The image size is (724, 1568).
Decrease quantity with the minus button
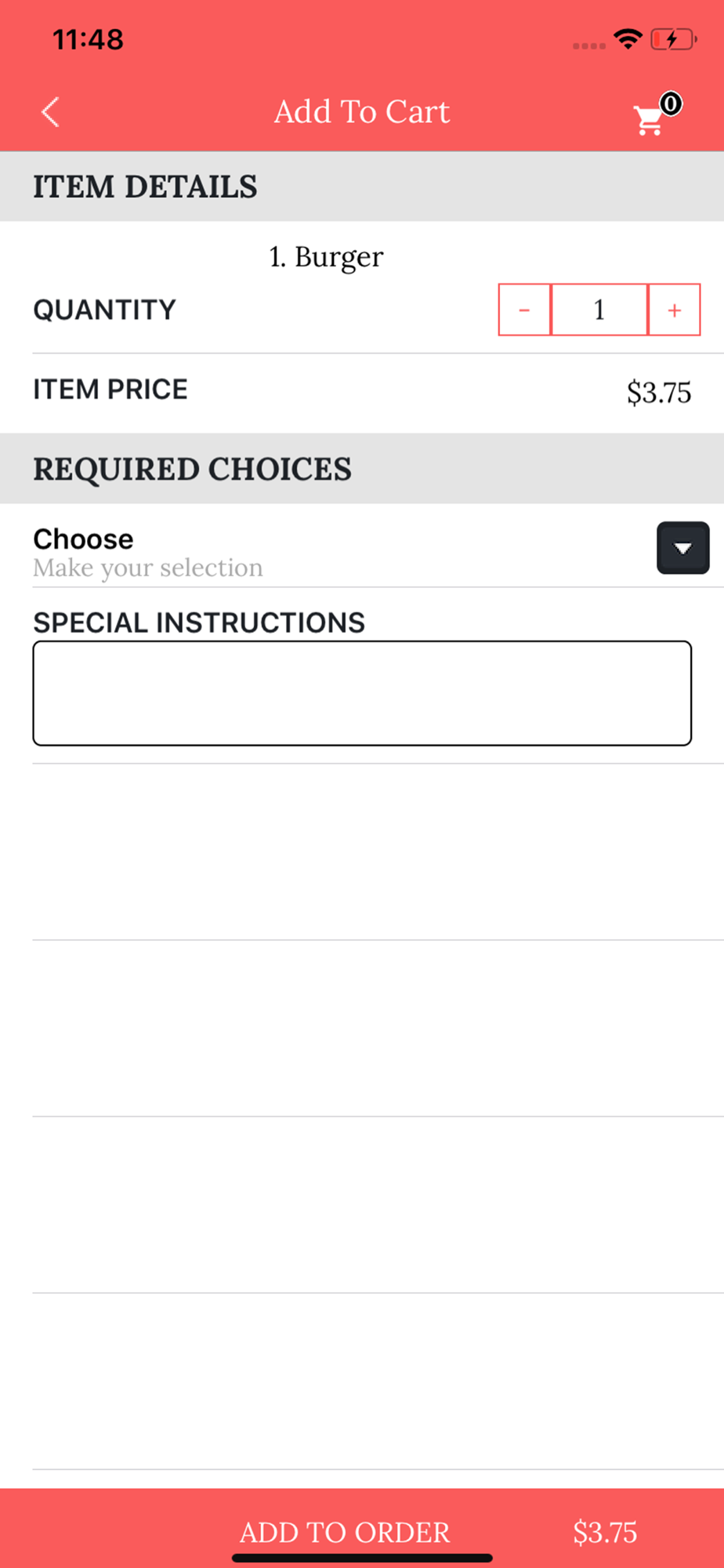click(x=524, y=310)
